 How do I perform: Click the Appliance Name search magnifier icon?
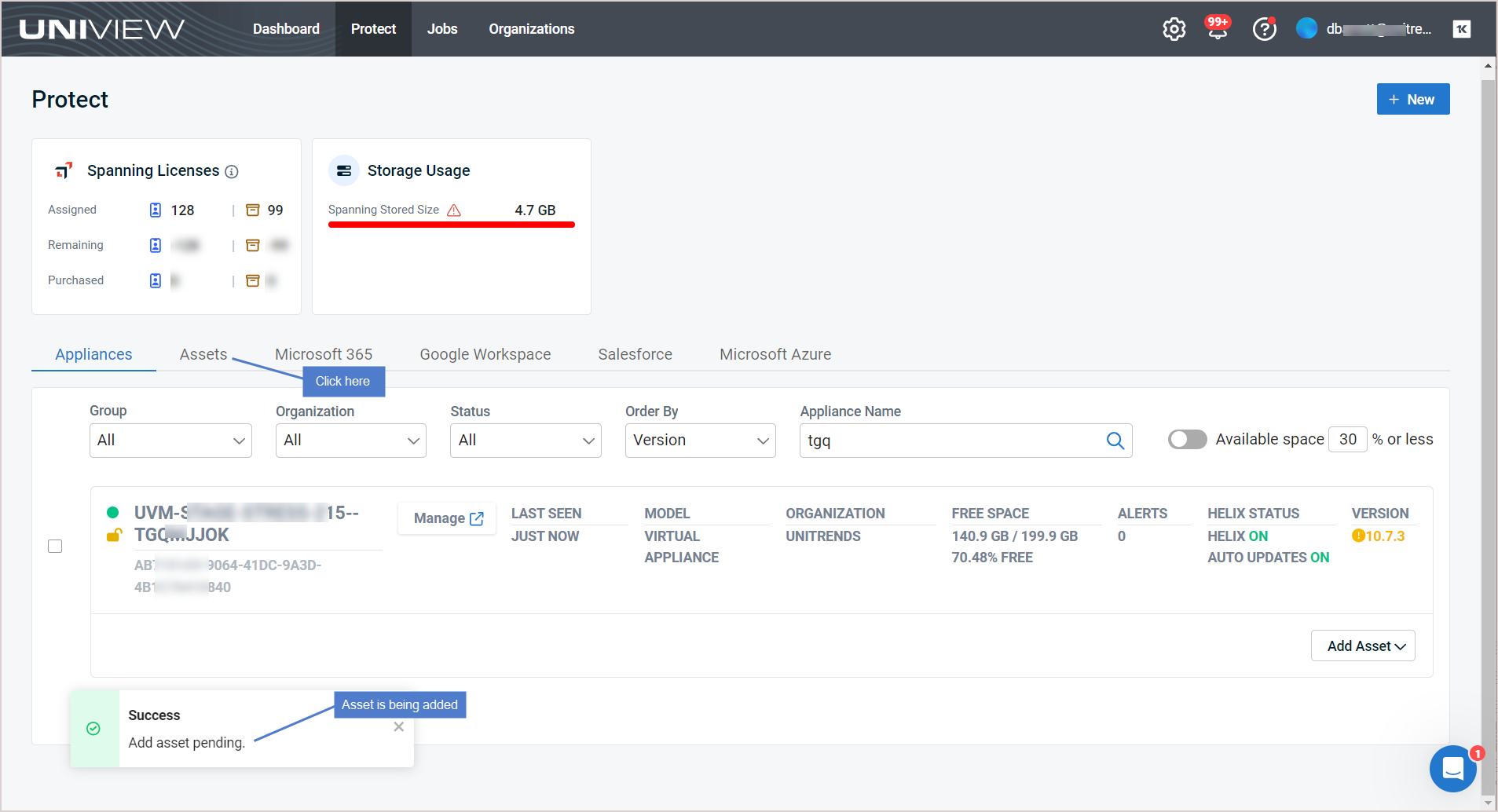[x=1115, y=441]
